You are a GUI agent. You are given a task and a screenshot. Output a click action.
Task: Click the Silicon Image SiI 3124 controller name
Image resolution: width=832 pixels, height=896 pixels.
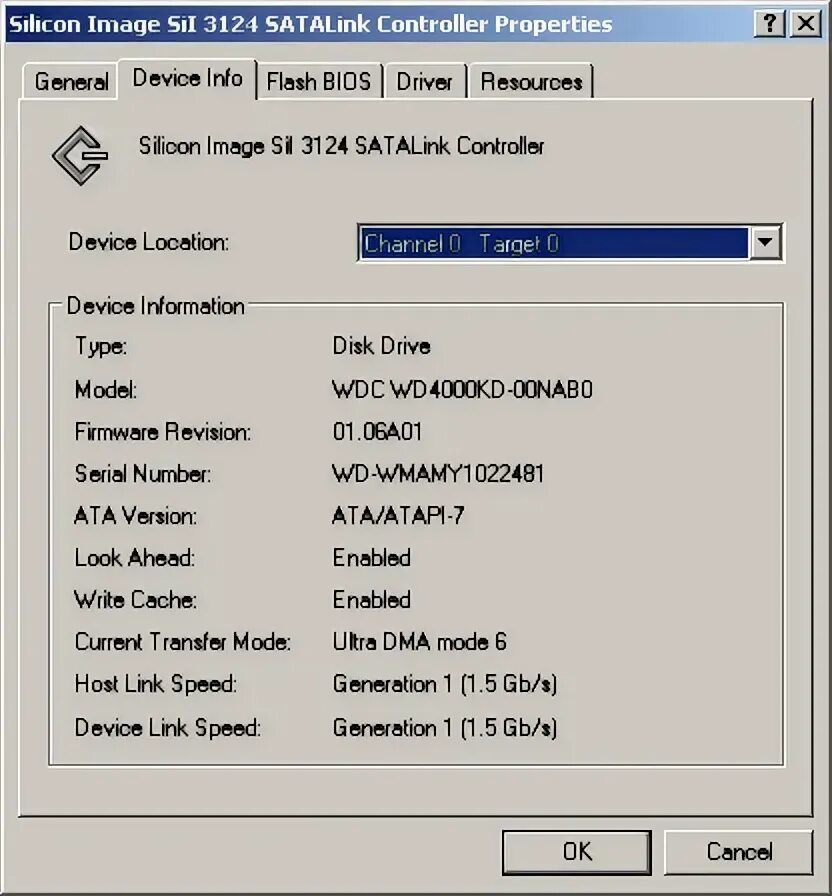coord(341,146)
